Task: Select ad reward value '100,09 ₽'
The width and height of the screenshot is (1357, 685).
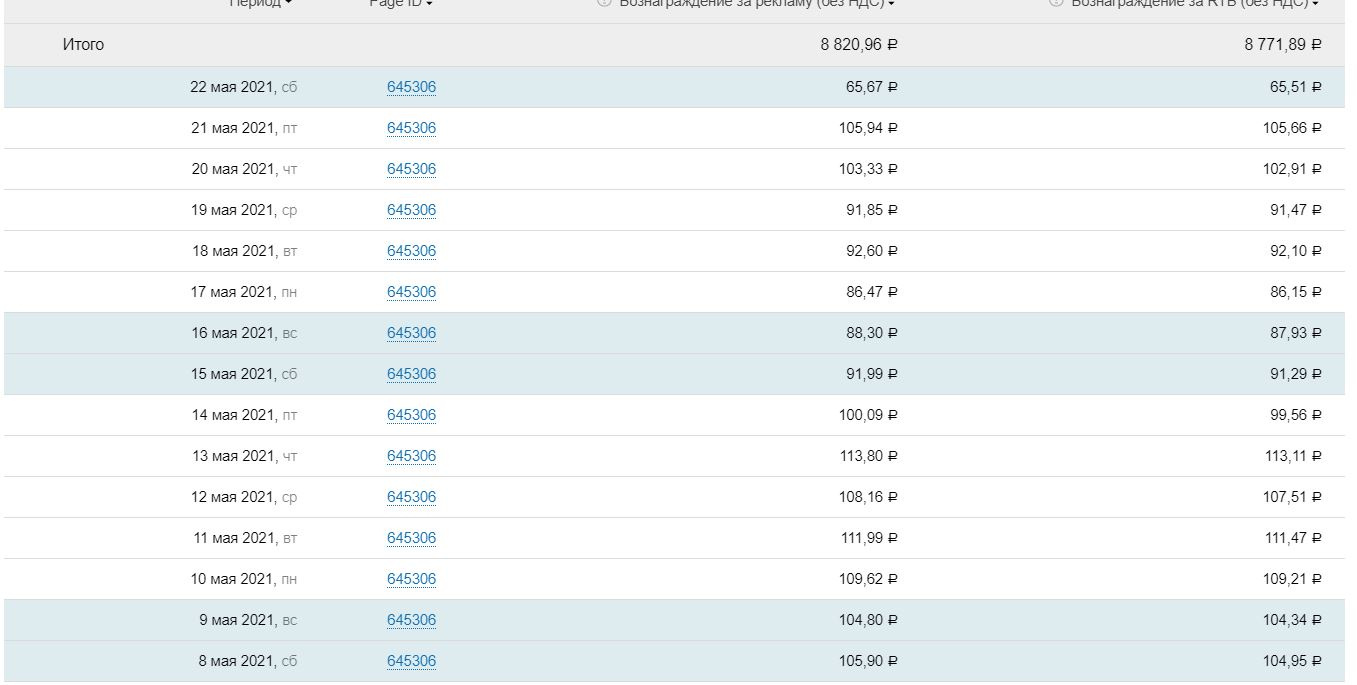Action: coord(868,415)
